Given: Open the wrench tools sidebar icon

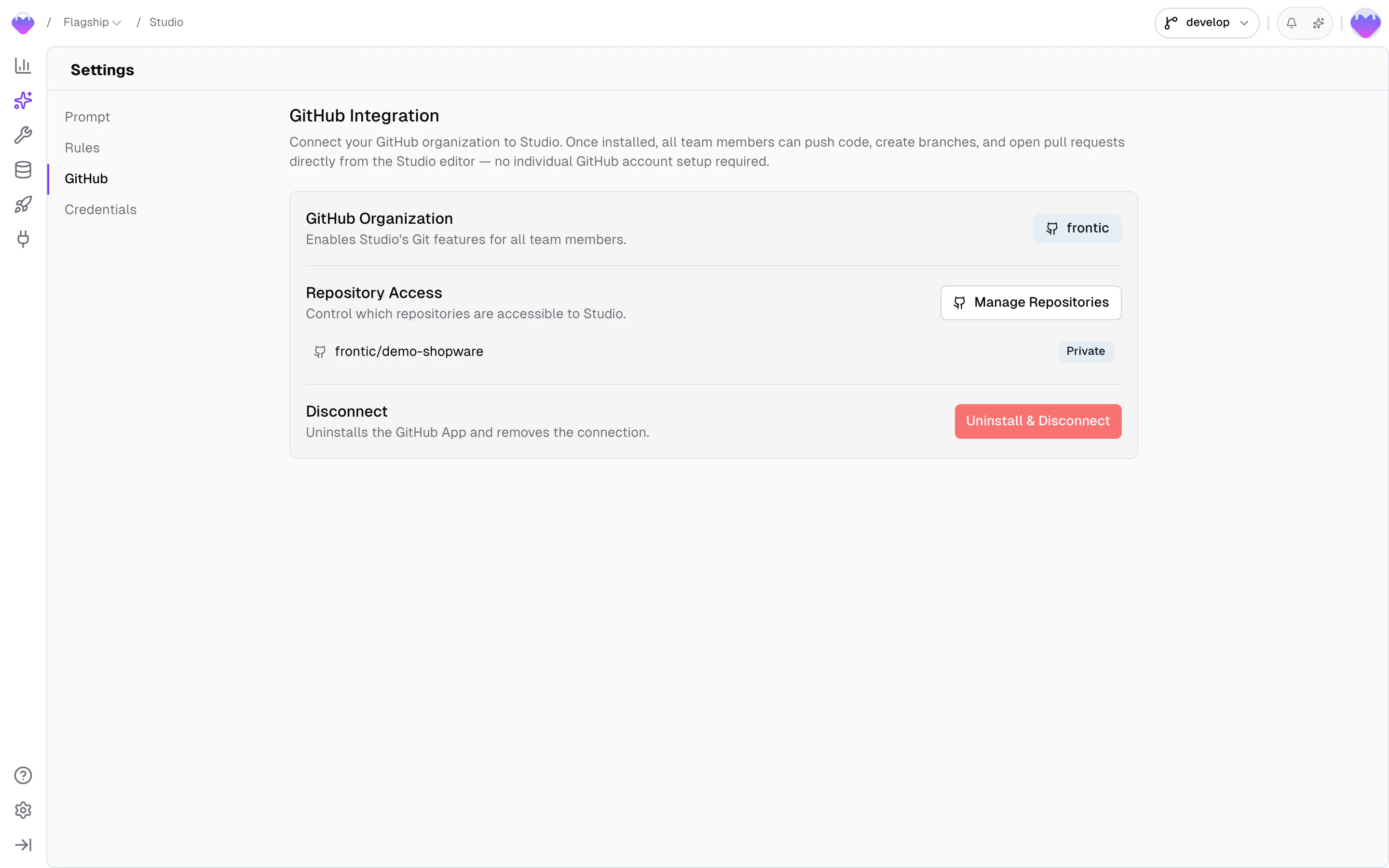Looking at the screenshot, I should click(x=23, y=135).
